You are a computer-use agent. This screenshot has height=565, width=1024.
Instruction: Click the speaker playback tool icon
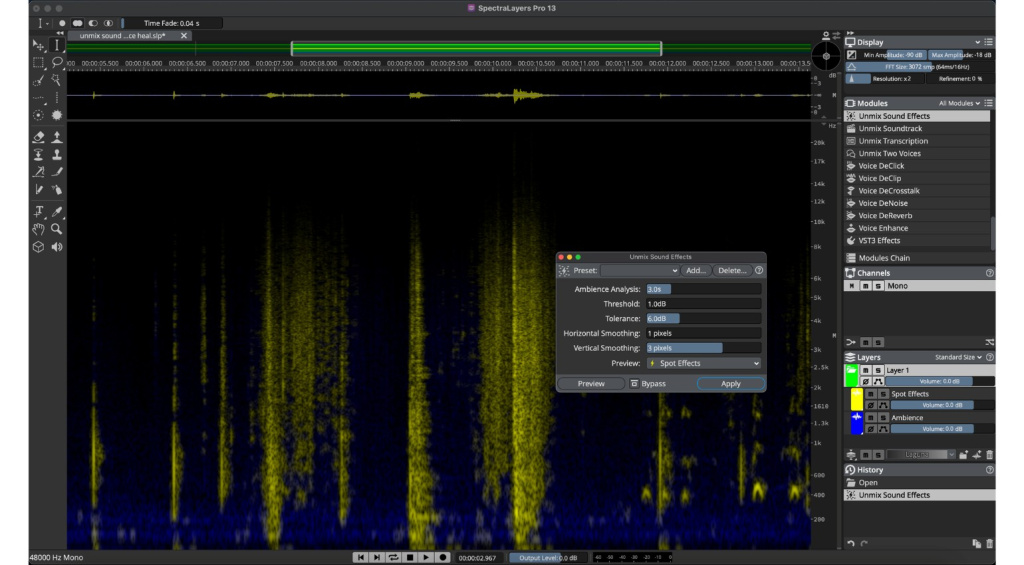pos(57,247)
